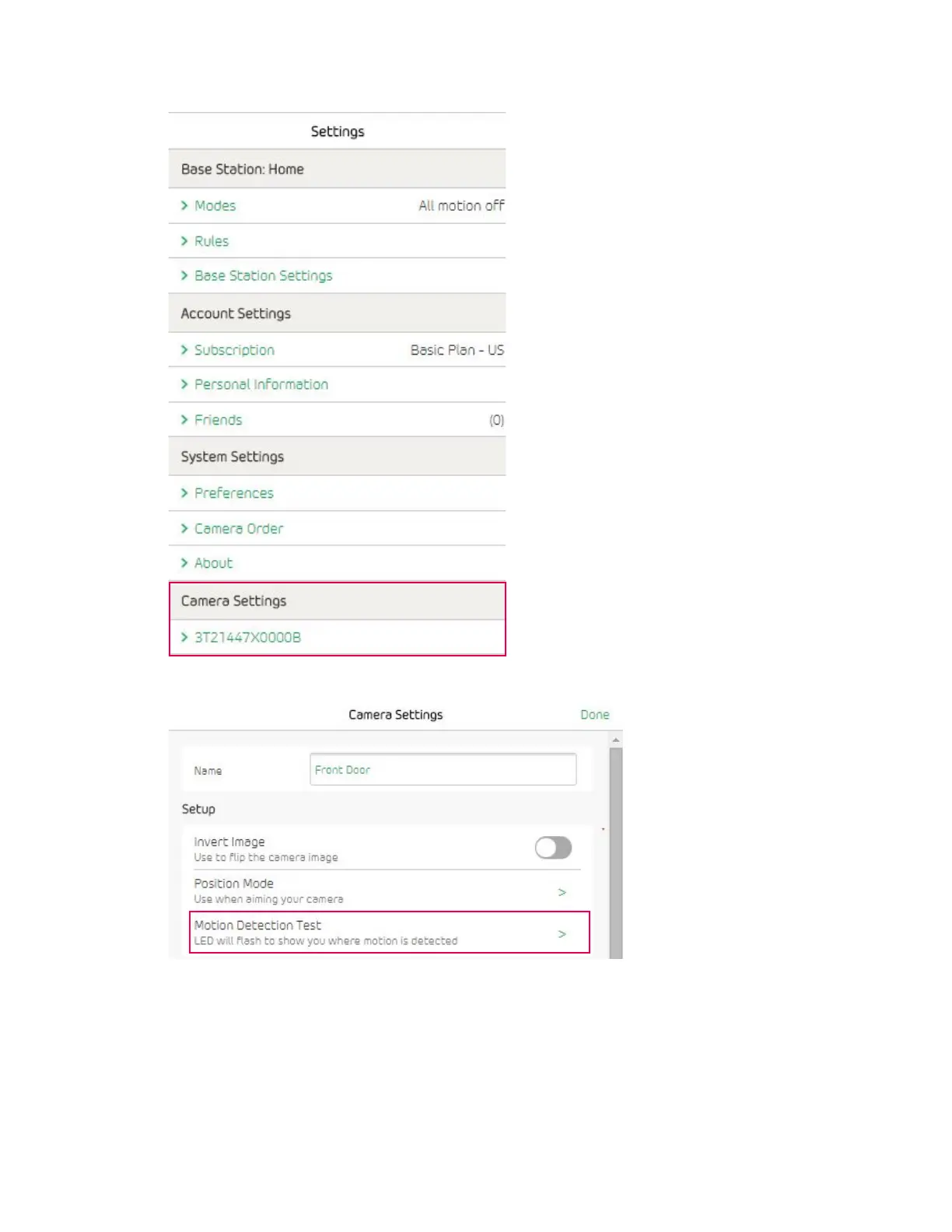952x1232 pixels.
Task: Select camera 3T21447X0000B
Action: (x=337, y=637)
